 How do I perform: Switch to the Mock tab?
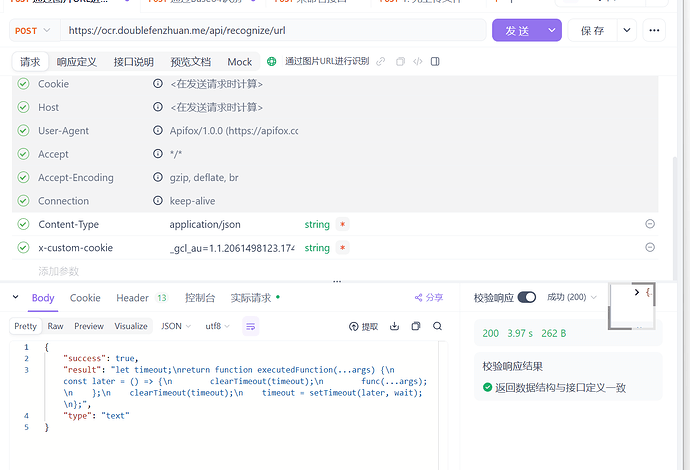tap(239, 62)
